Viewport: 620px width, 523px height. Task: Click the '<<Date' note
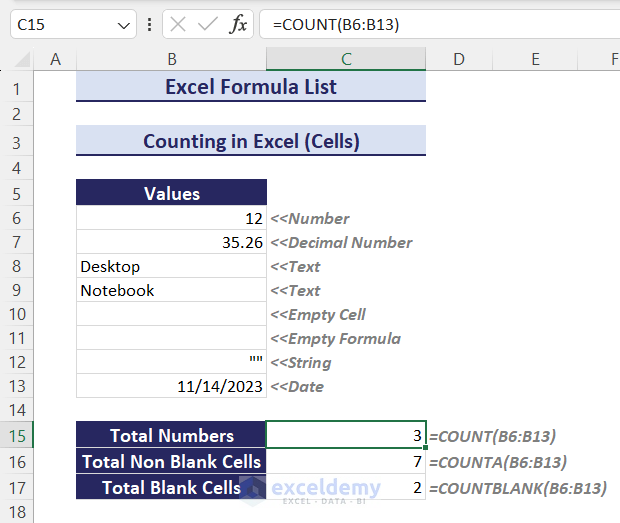(x=297, y=387)
